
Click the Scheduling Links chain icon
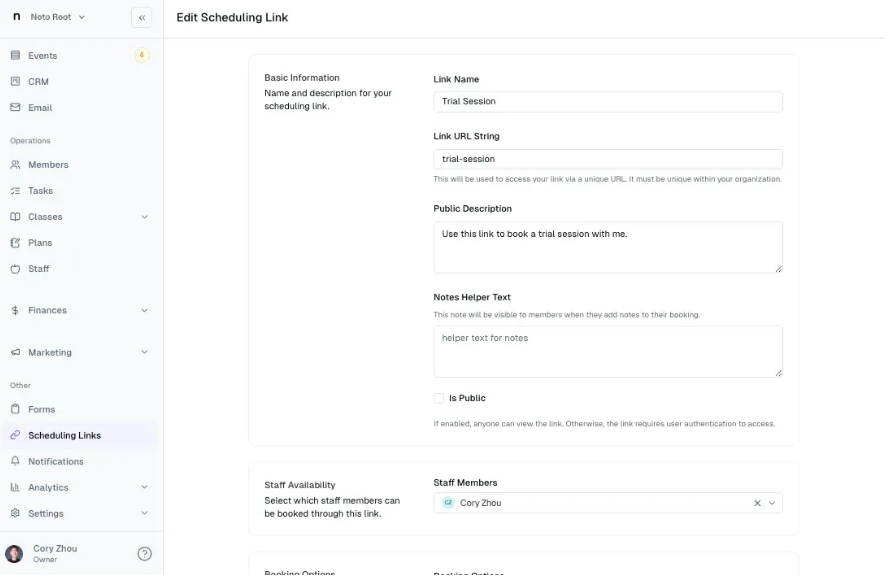tap(15, 435)
